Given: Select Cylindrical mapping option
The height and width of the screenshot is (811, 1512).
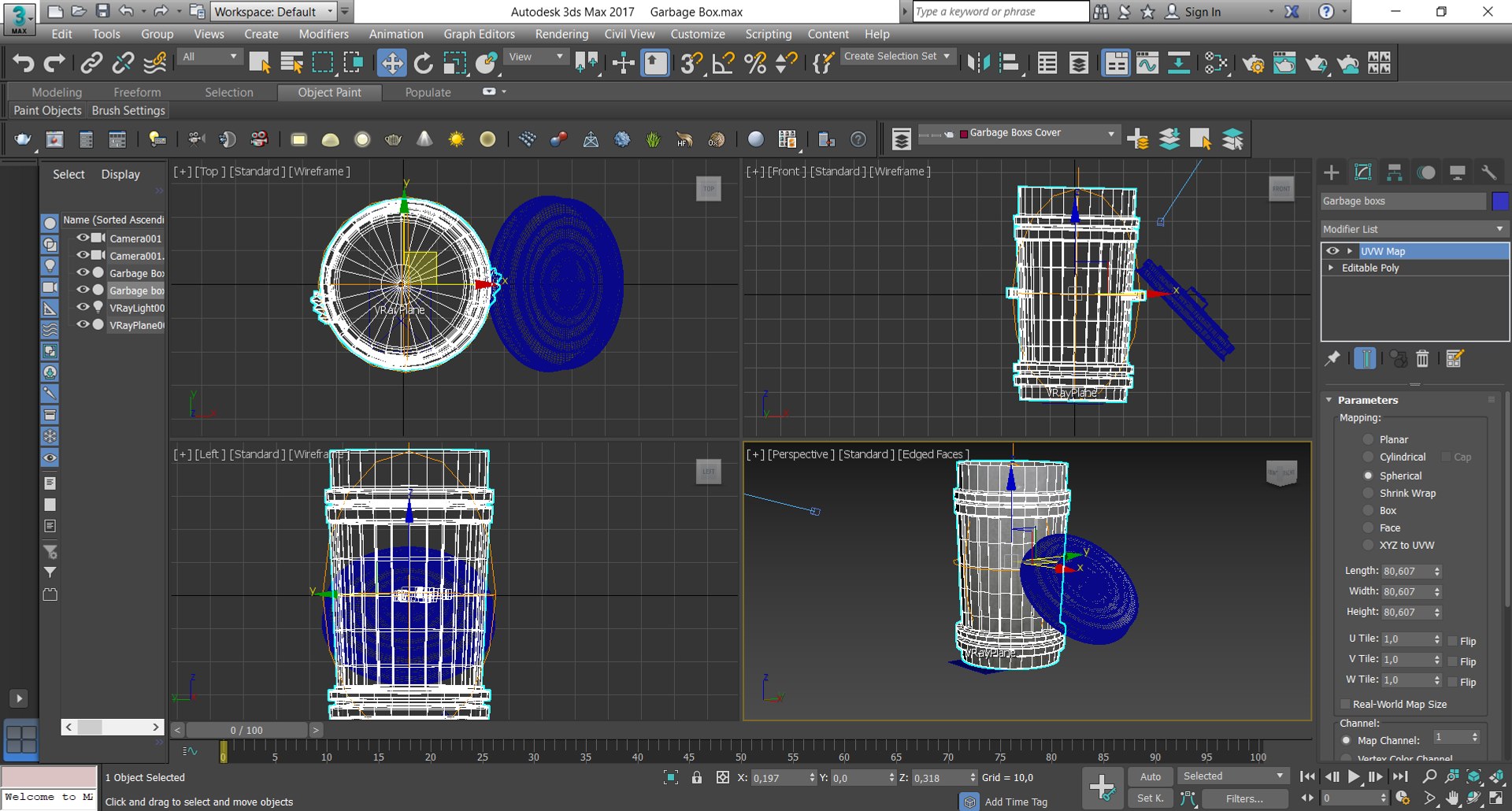Looking at the screenshot, I should tap(1368, 457).
